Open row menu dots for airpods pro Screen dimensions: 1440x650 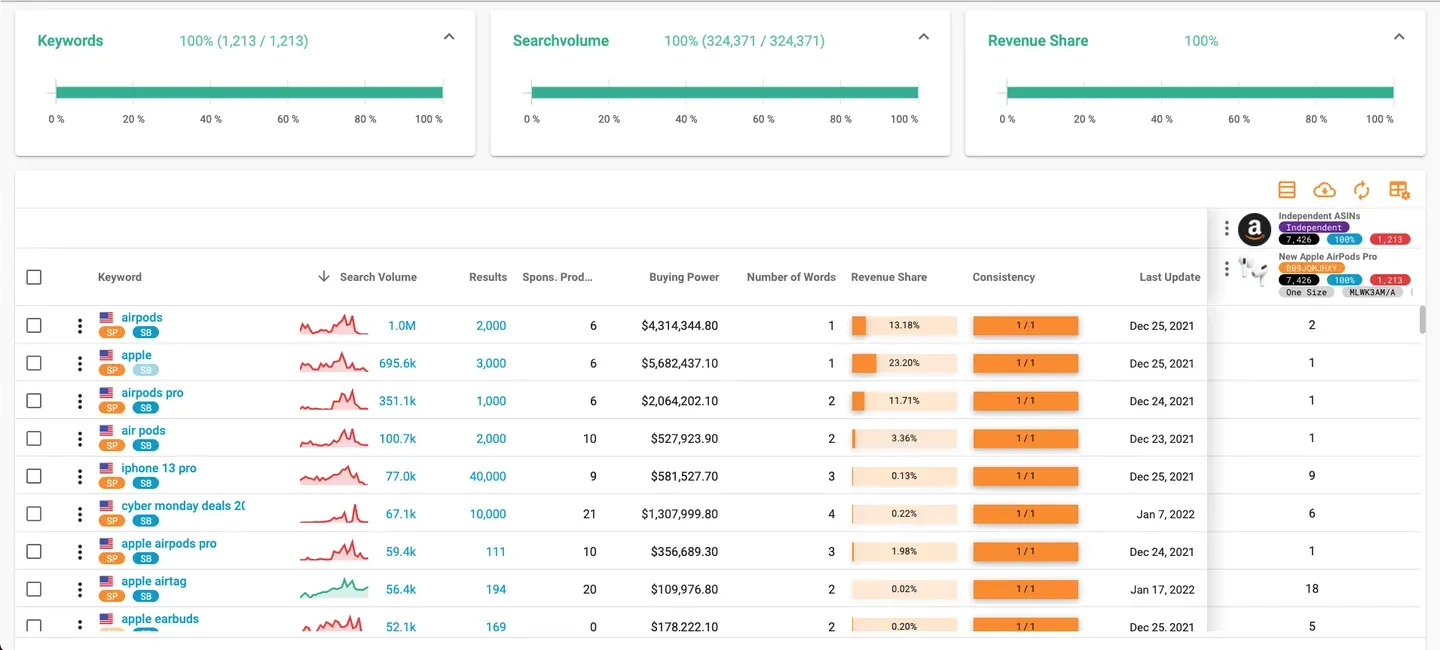coord(80,401)
